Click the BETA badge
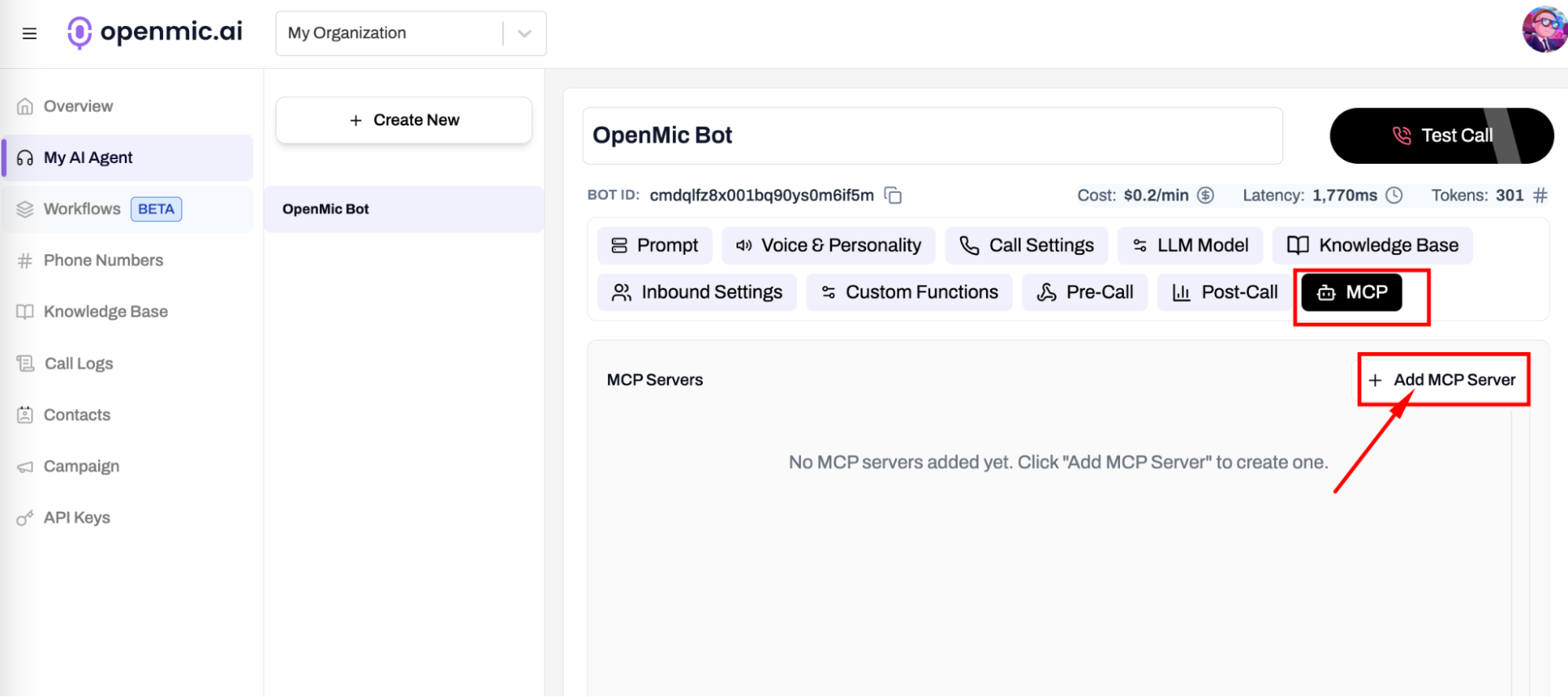The image size is (1568, 697). pos(156,209)
